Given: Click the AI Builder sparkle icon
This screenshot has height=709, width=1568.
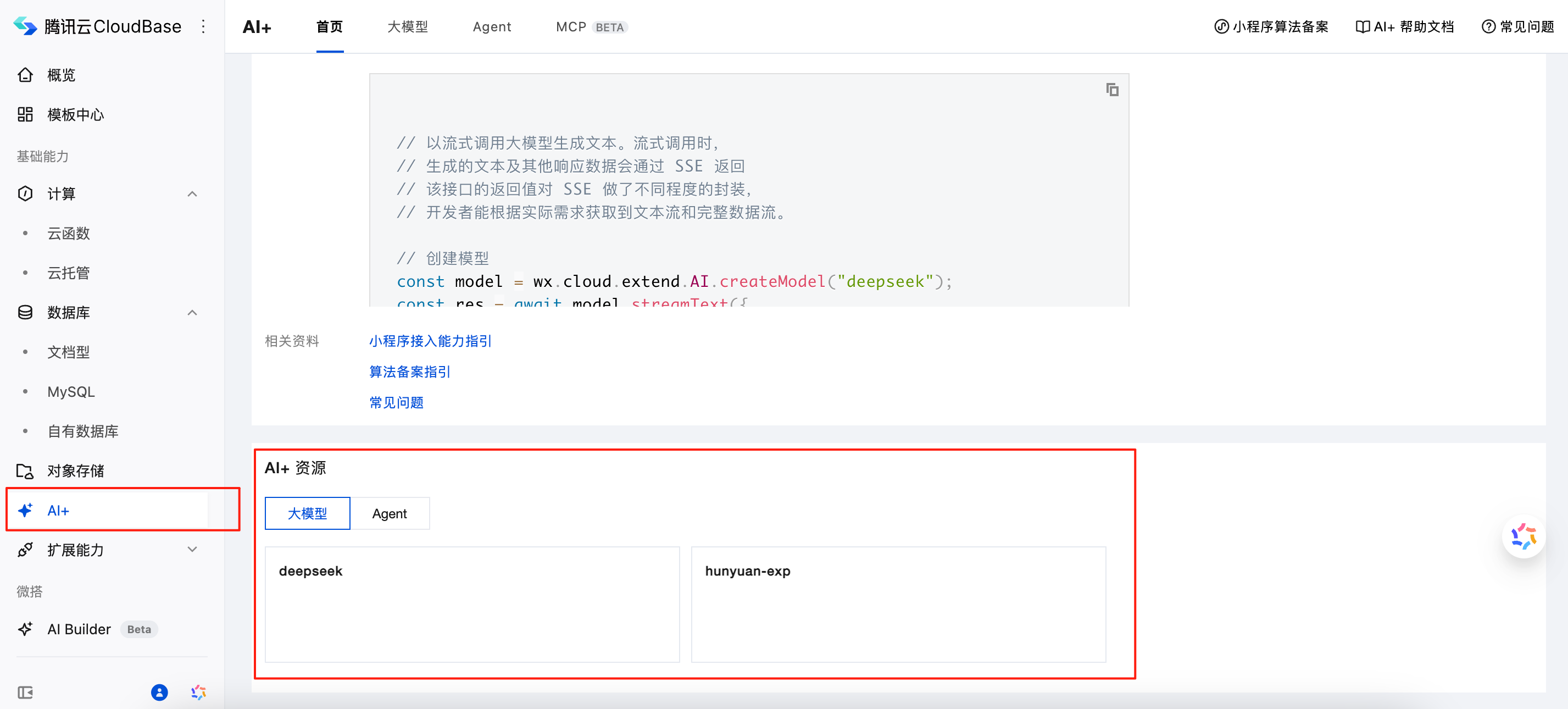Looking at the screenshot, I should pyautogui.click(x=25, y=629).
